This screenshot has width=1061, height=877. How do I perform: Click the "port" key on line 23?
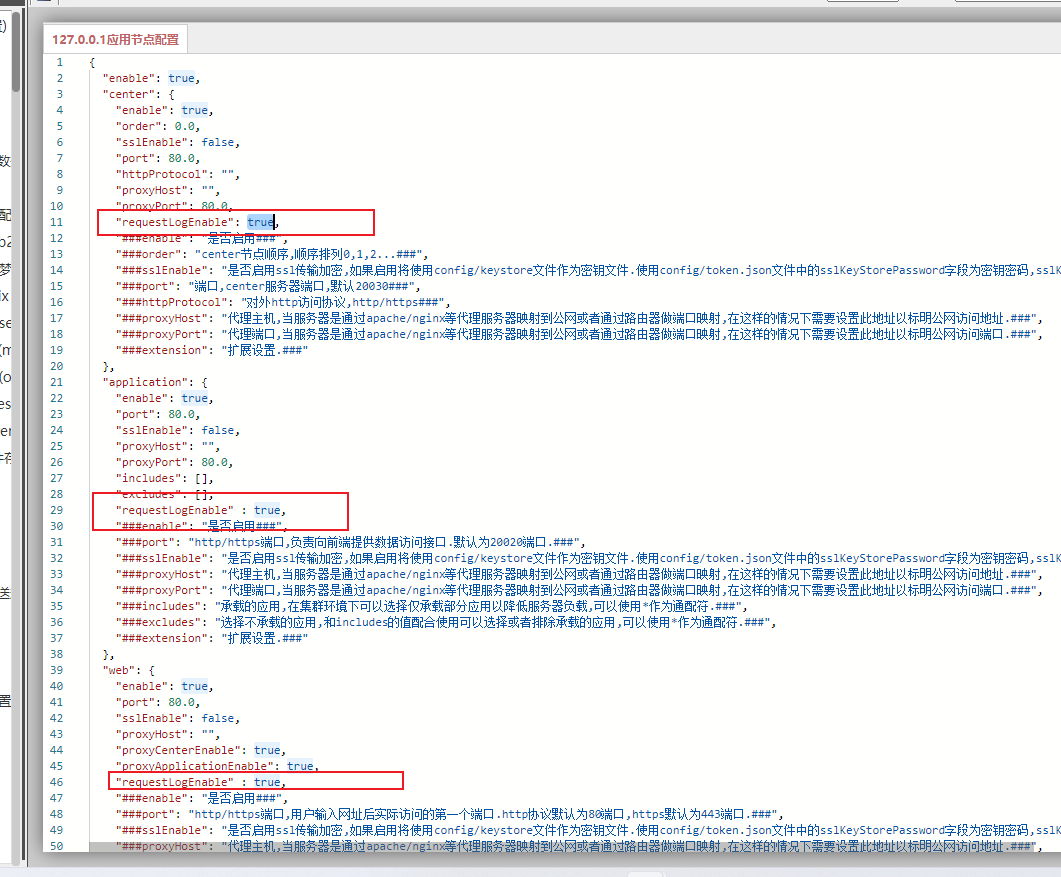coord(135,414)
